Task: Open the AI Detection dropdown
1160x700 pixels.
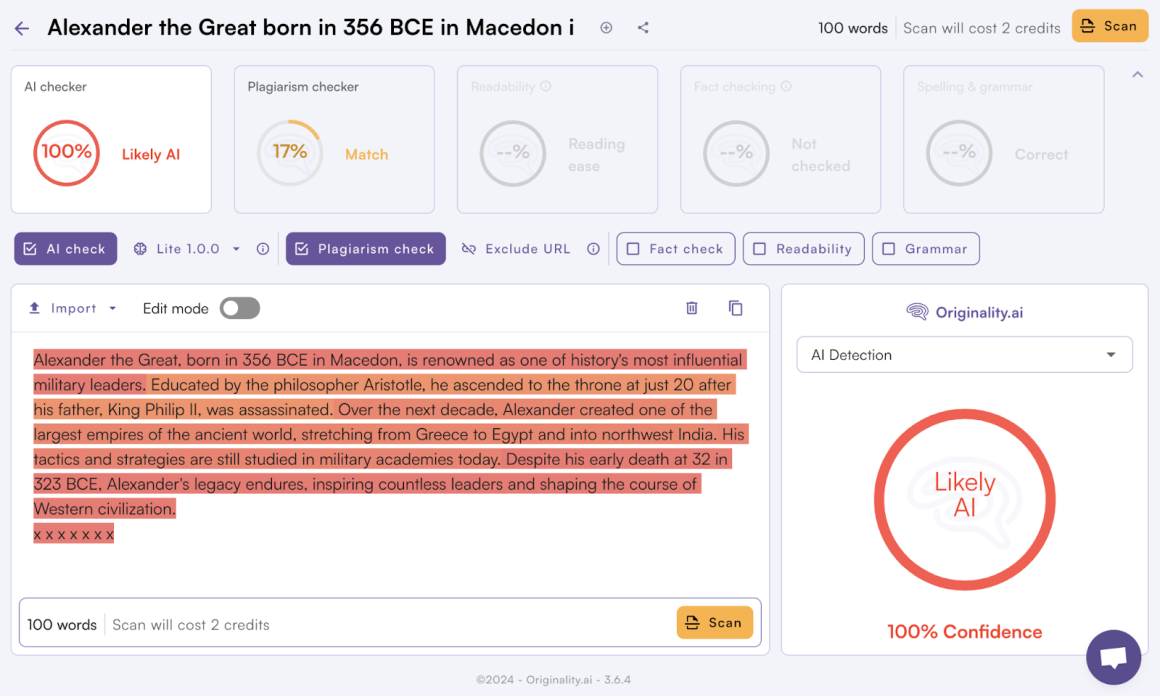Action: pyautogui.click(x=964, y=354)
